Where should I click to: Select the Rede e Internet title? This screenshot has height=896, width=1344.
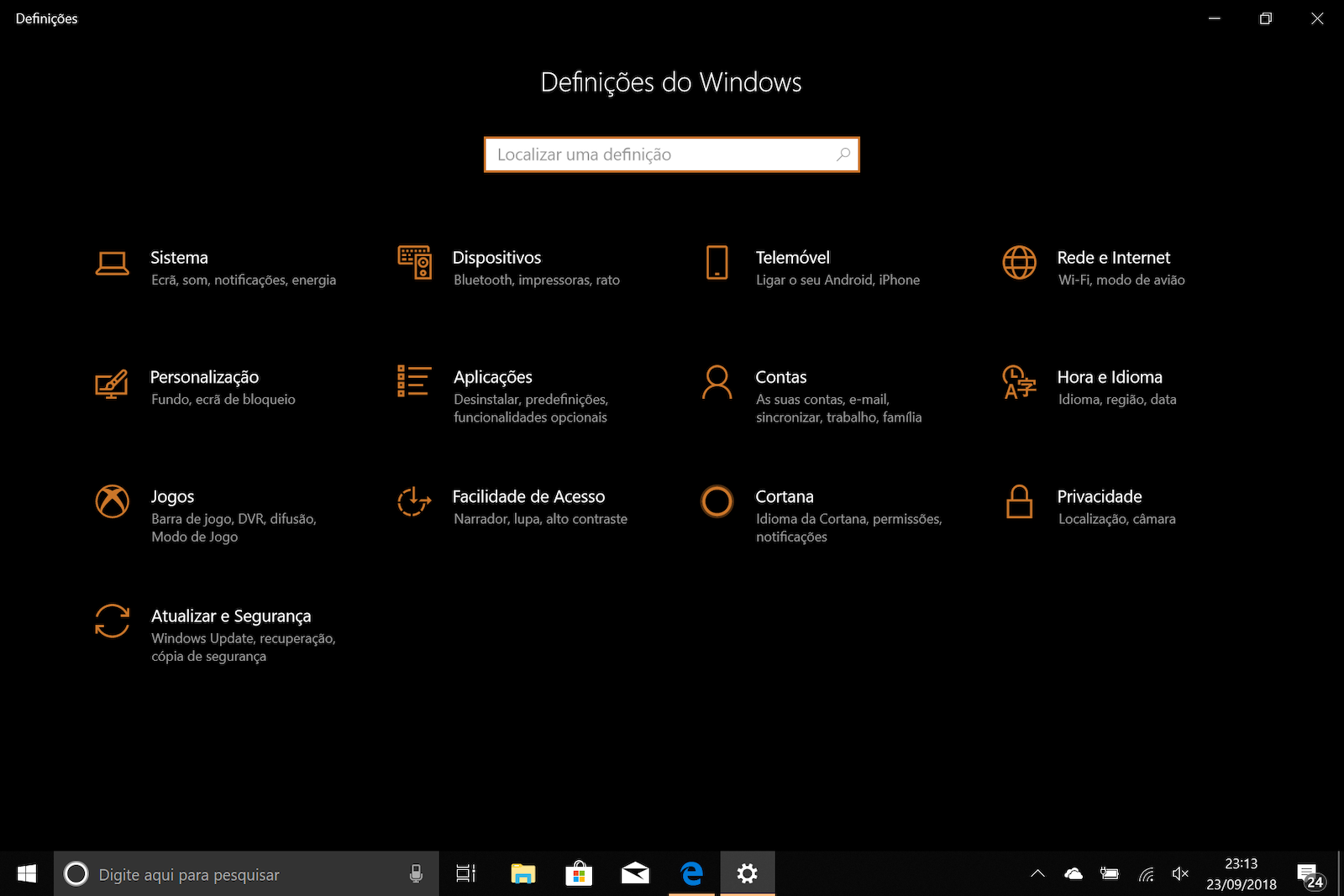(x=1113, y=258)
